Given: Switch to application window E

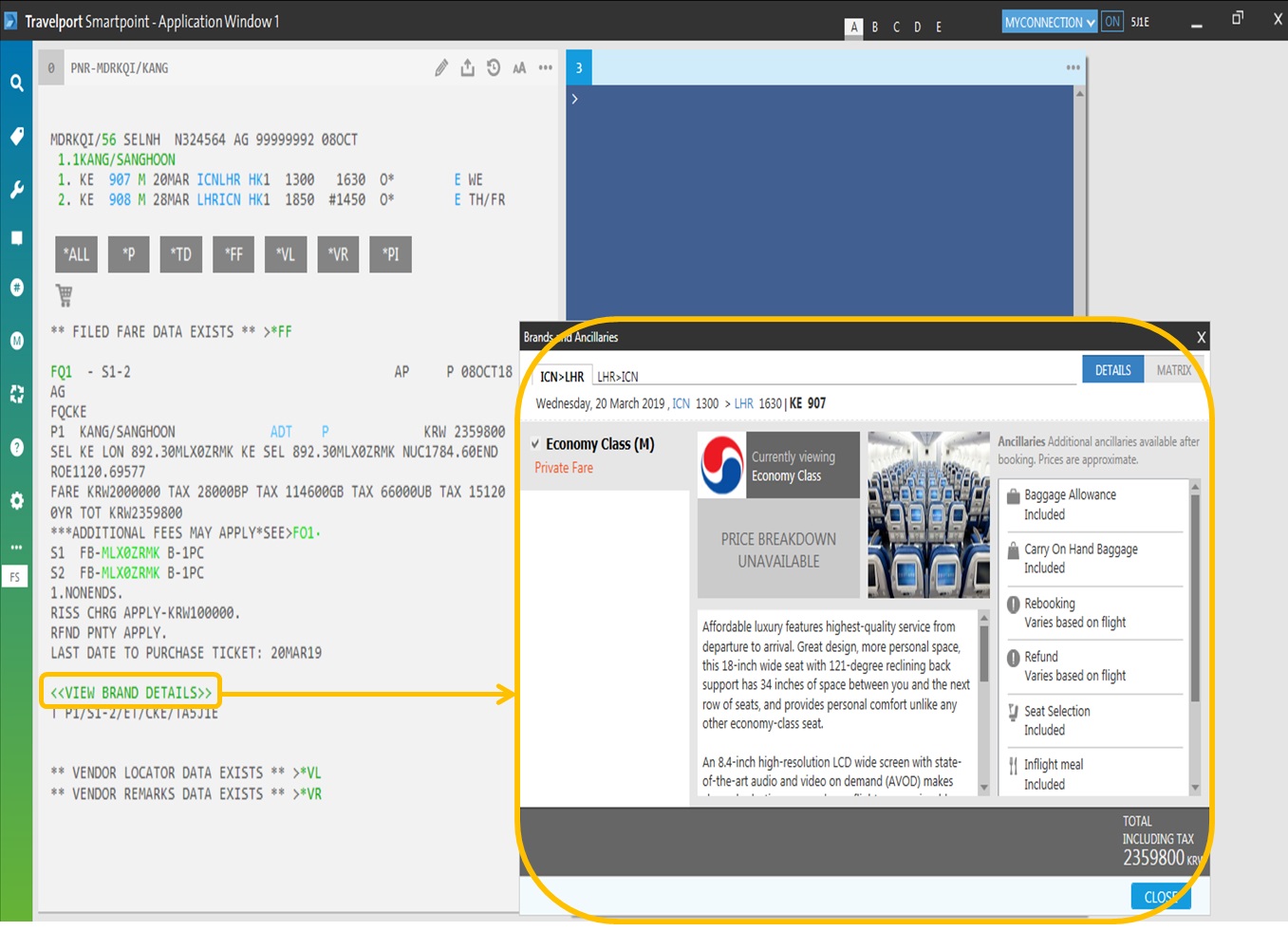Looking at the screenshot, I should [939, 27].
